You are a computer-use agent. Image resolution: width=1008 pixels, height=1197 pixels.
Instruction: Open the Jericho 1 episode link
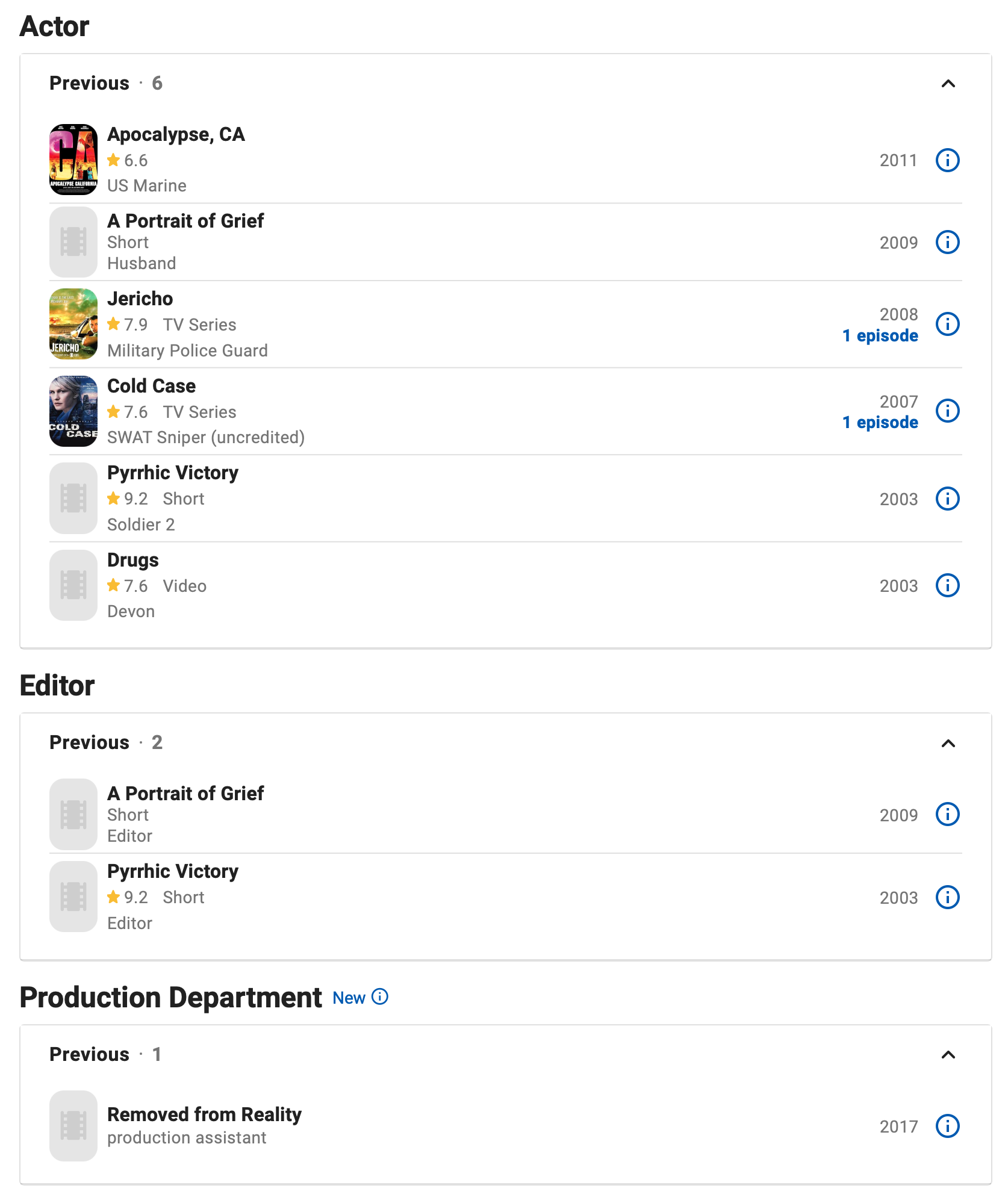pos(880,336)
